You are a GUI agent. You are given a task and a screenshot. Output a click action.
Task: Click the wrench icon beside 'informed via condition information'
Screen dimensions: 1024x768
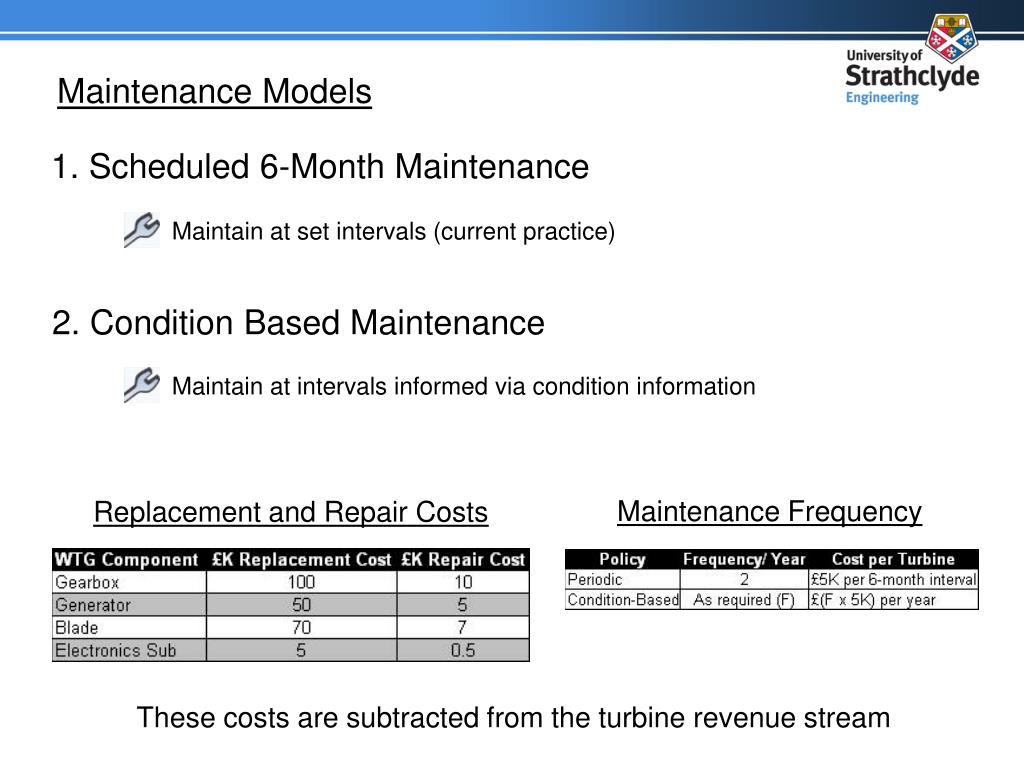click(x=142, y=385)
